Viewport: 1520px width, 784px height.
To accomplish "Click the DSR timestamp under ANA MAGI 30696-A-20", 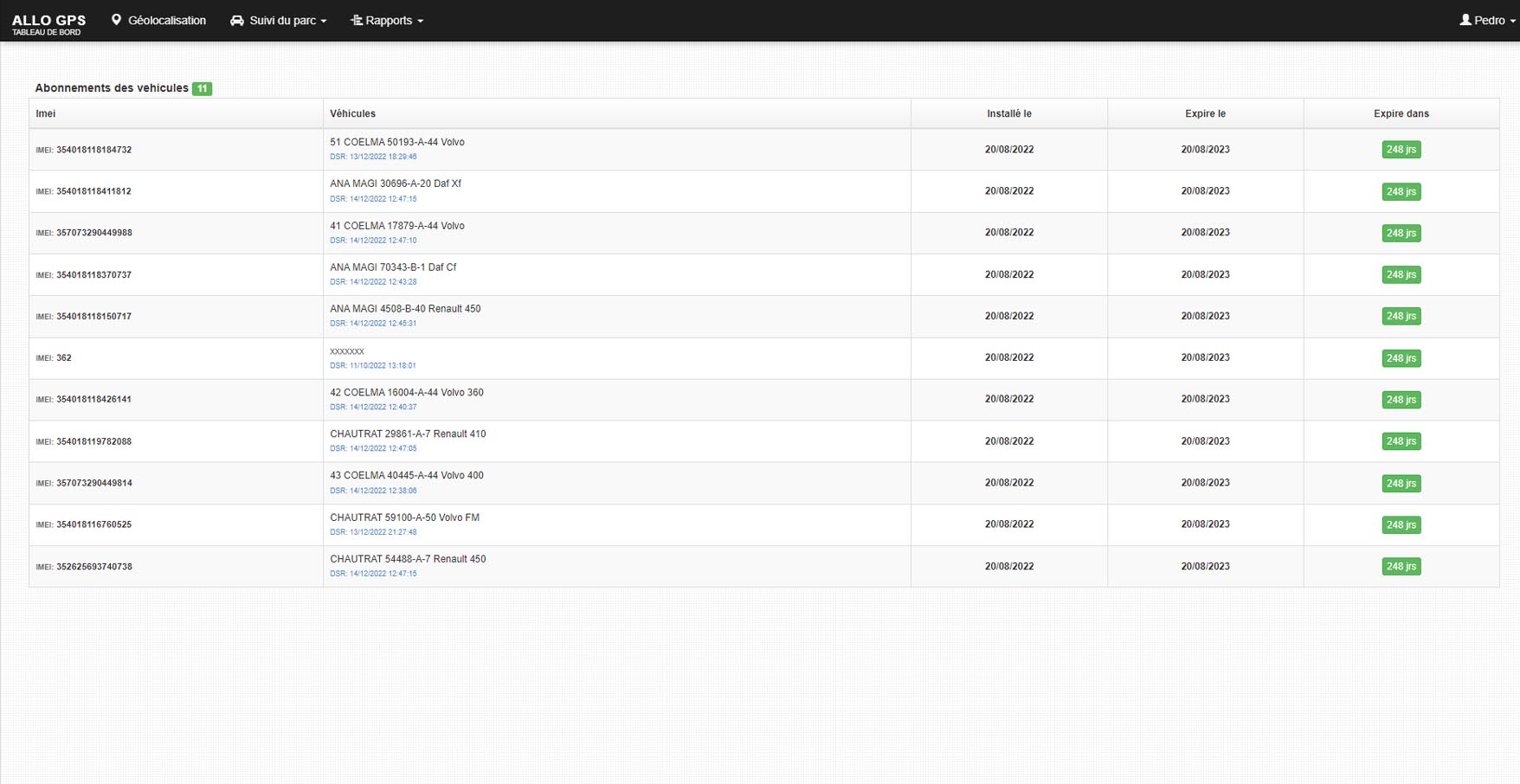I will click(x=373, y=199).
